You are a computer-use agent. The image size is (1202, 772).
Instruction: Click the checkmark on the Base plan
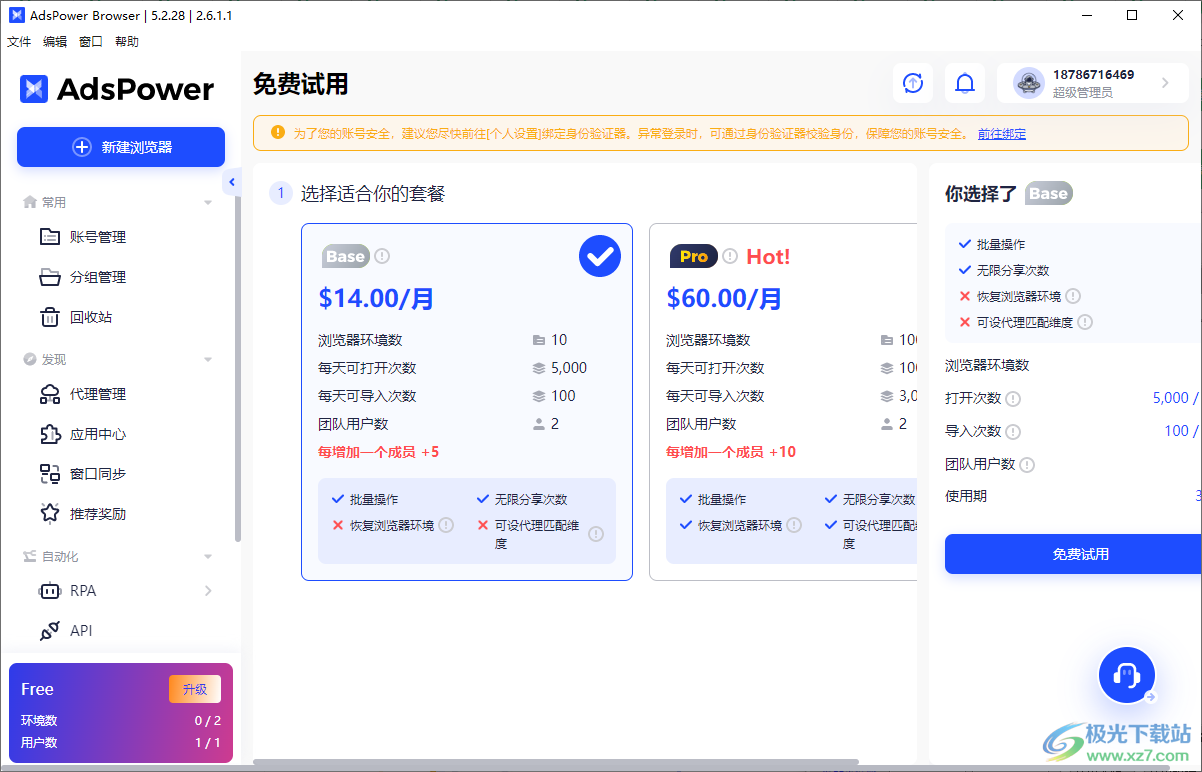point(600,256)
